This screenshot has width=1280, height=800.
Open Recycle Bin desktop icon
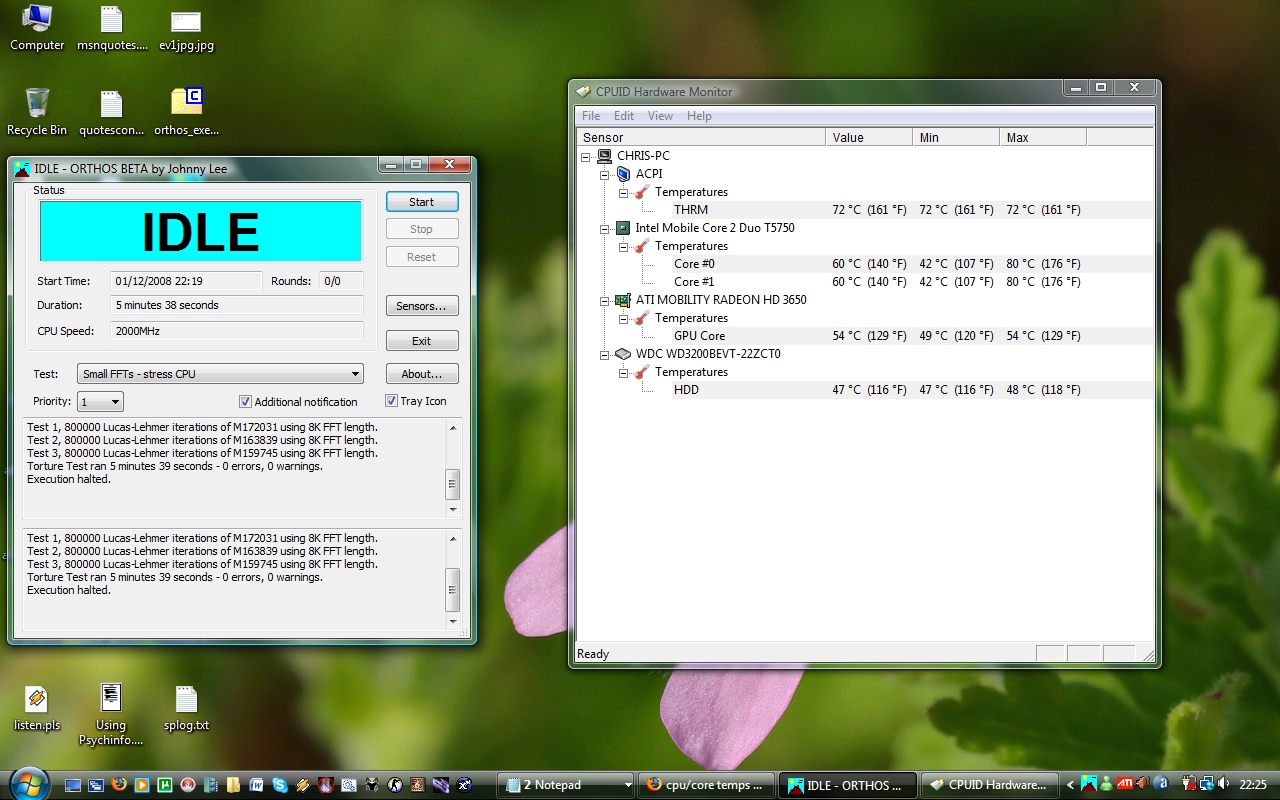click(x=37, y=112)
